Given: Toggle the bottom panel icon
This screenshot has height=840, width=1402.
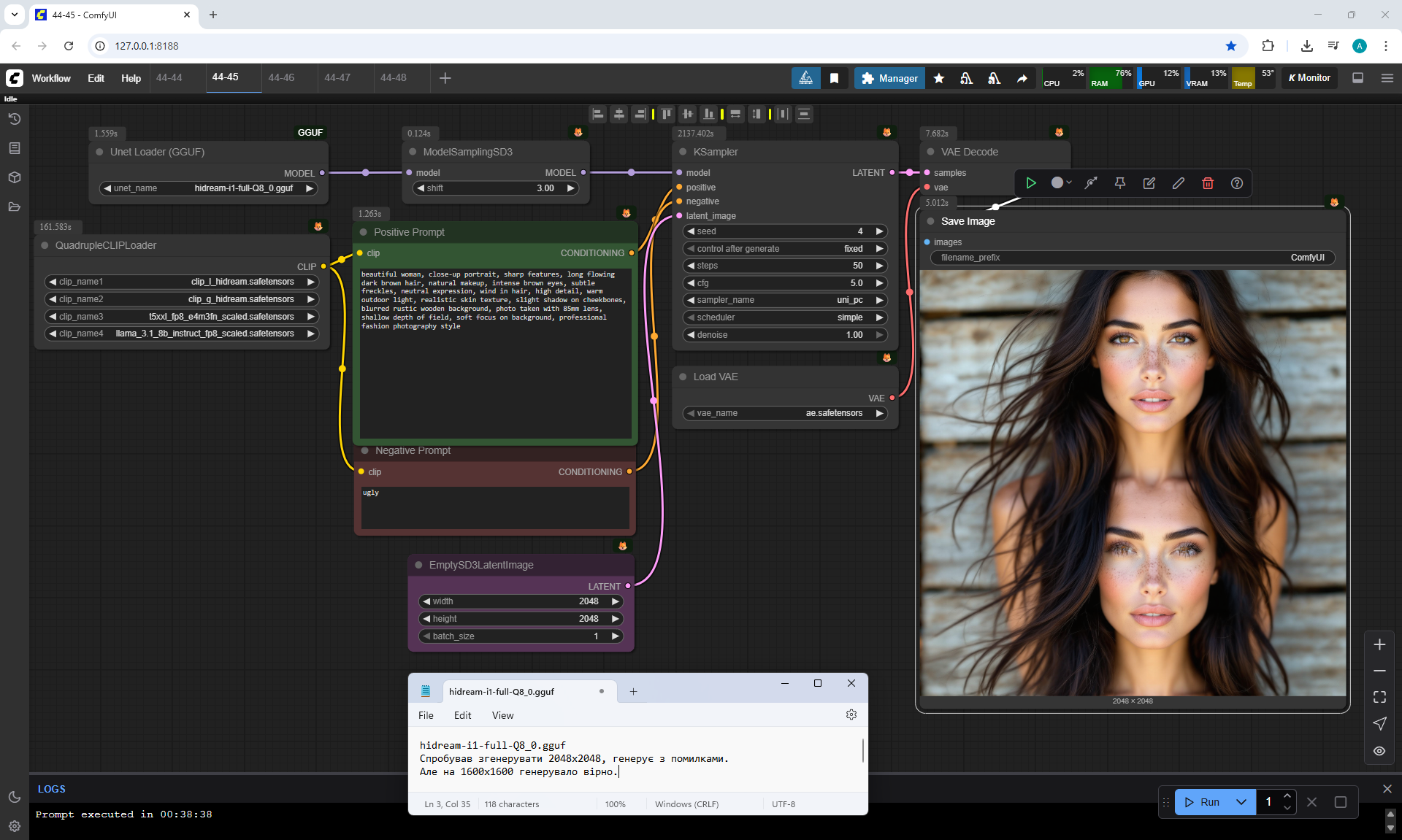Looking at the screenshot, I should [x=1357, y=78].
